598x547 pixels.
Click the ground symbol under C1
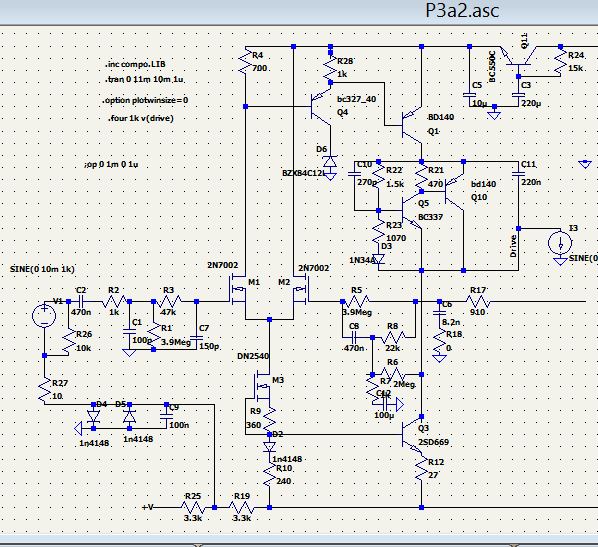coord(129,353)
